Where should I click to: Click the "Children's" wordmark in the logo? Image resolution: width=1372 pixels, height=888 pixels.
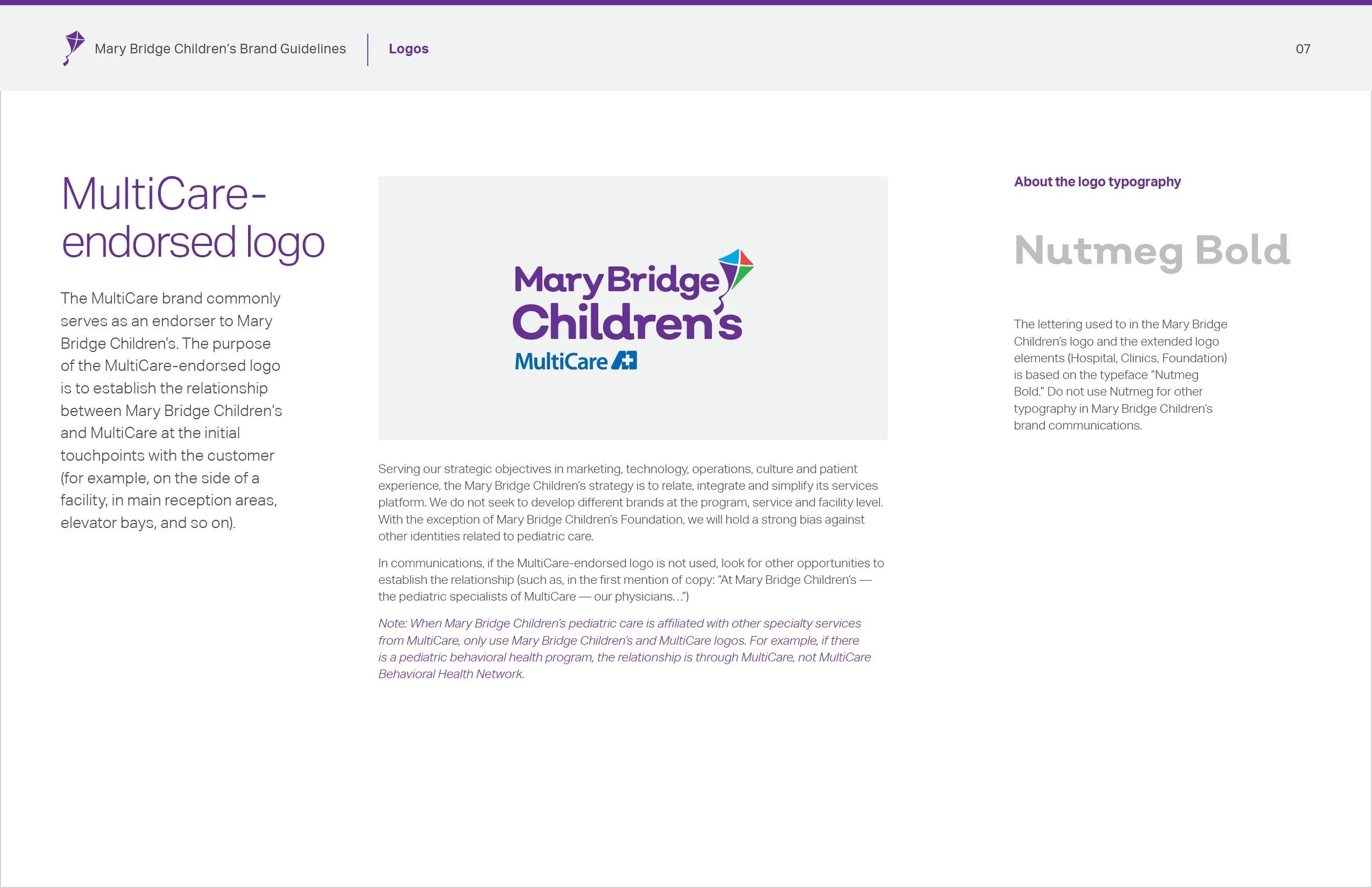coord(627,322)
